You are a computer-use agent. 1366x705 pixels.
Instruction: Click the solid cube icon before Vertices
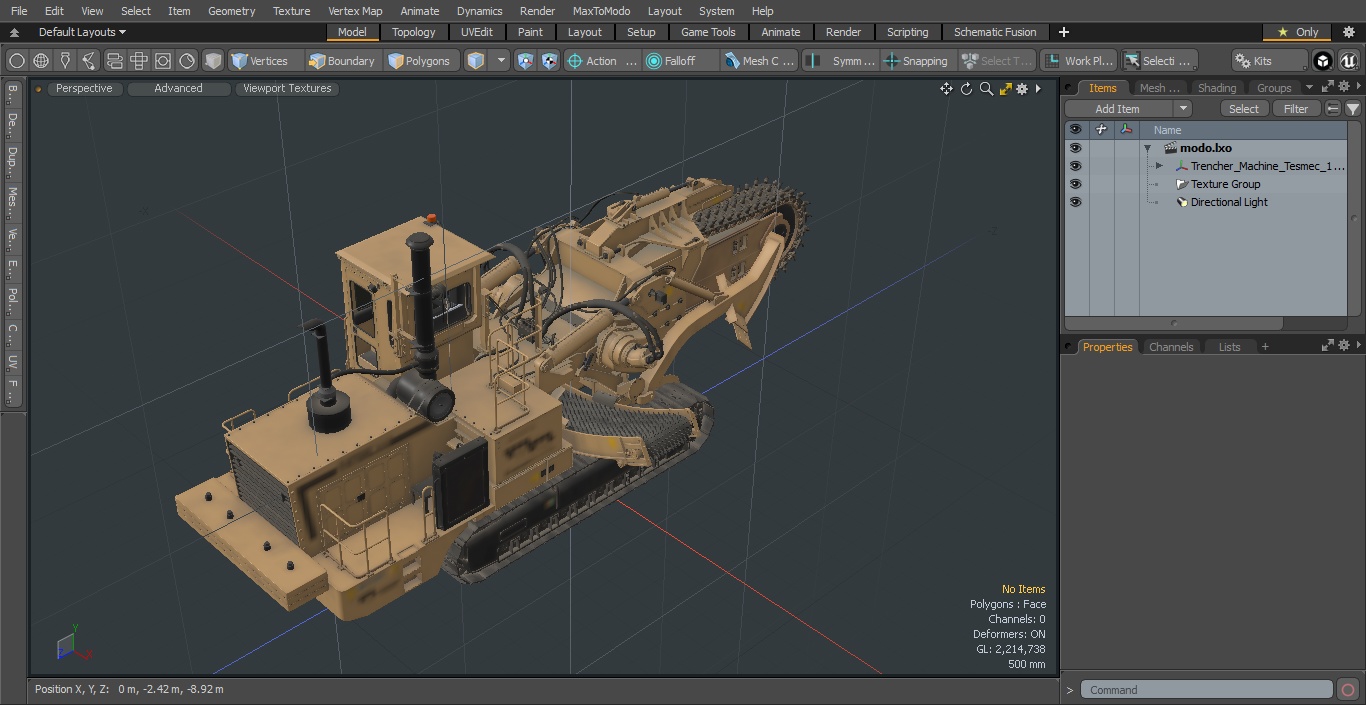click(x=213, y=61)
